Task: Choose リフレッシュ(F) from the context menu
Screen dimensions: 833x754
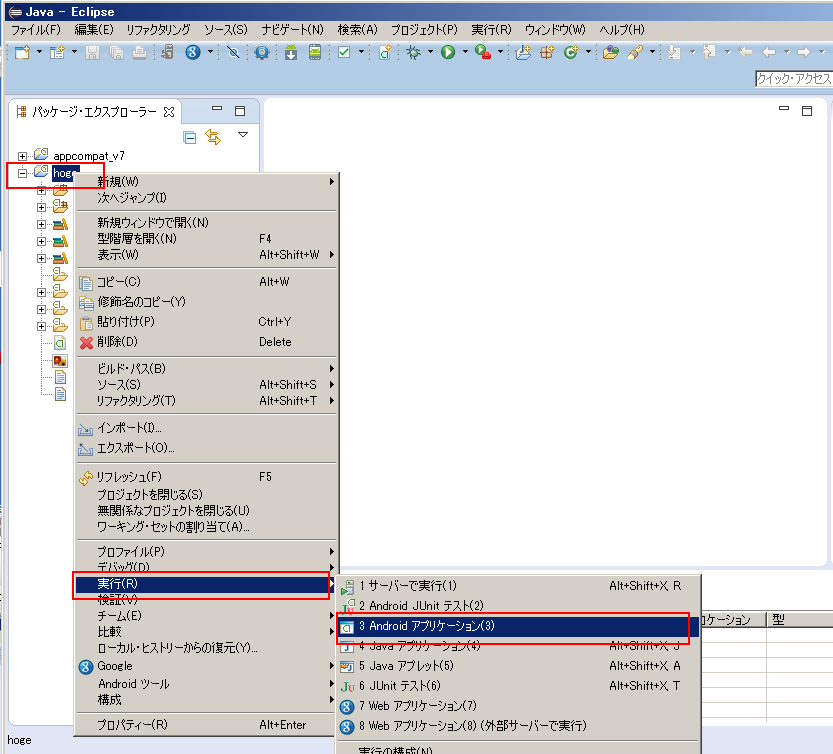Action: [x=206, y=477]
